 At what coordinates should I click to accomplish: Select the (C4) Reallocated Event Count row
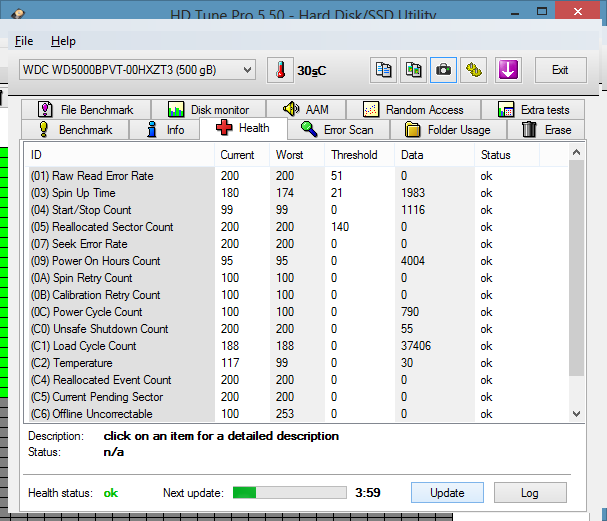point(297,380)
